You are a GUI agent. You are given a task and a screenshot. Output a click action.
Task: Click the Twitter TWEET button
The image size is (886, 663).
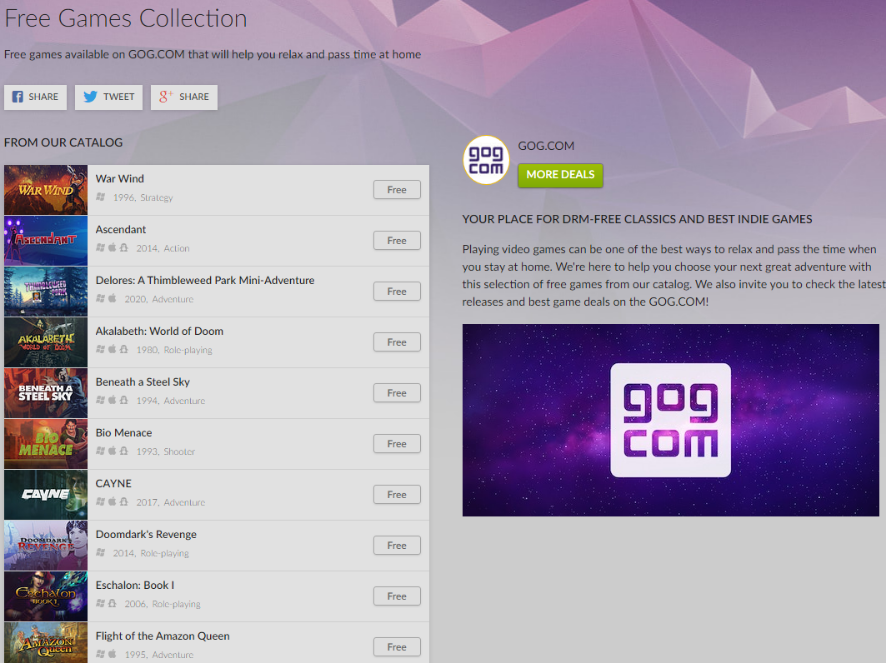[x=108, y=97]
